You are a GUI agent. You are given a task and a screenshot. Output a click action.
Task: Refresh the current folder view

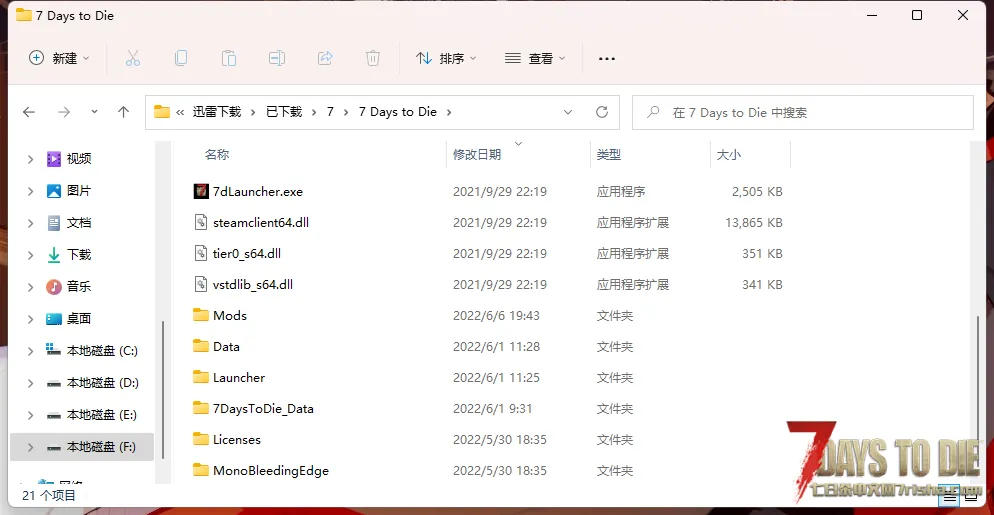(x=601, y=112)
